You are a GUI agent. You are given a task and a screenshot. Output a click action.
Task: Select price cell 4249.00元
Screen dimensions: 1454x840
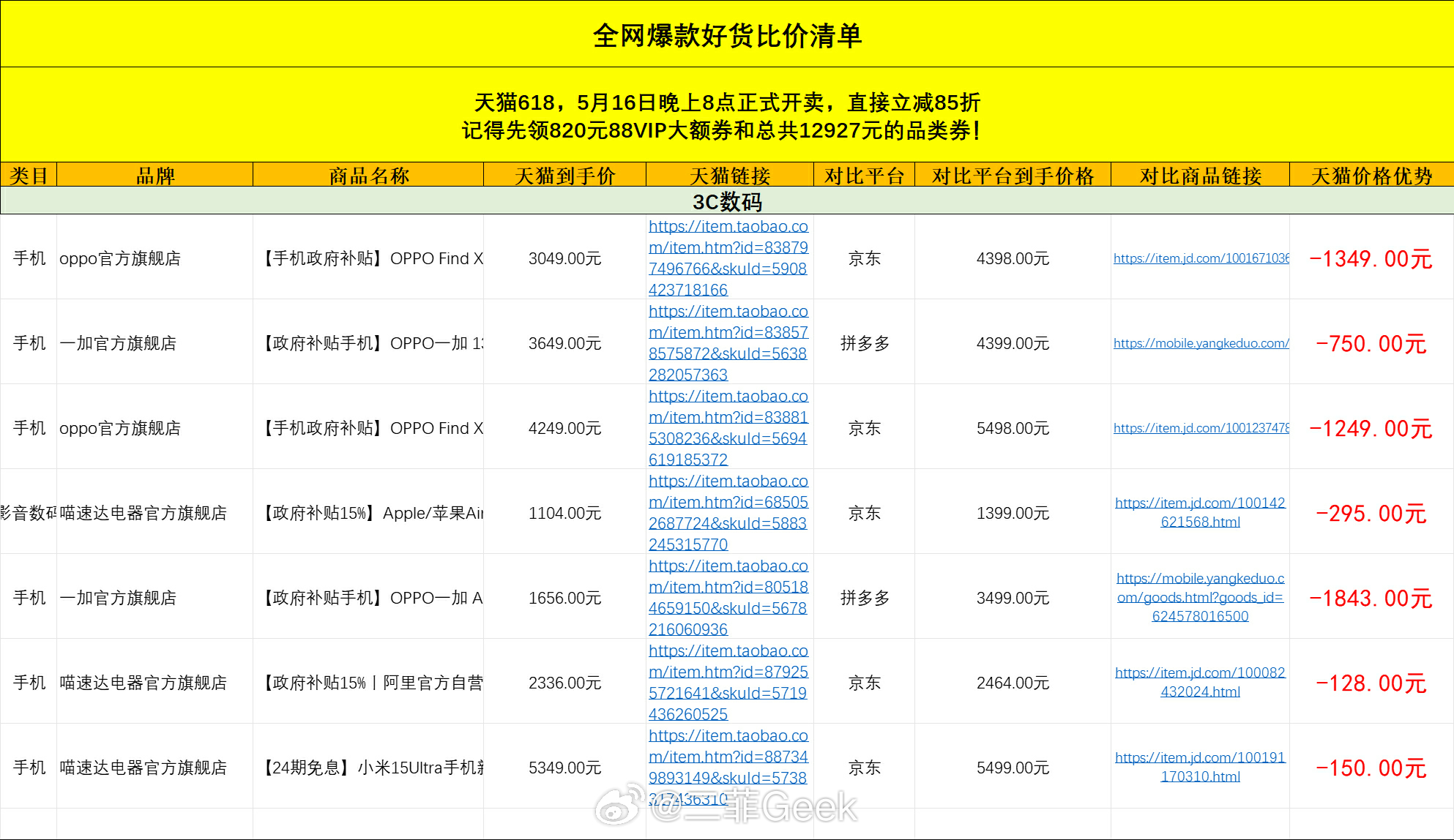point(564,428)
